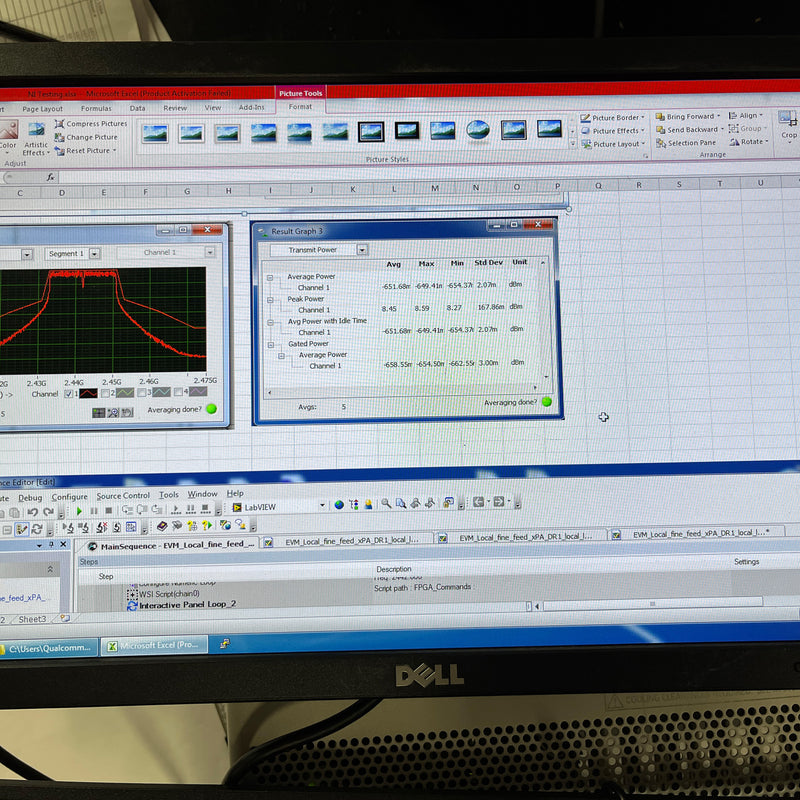Expand the Picture Styles gallery more arrow
Image resolution: width=800 pixels, height=800 pixels.
click(x=572, y=144)
